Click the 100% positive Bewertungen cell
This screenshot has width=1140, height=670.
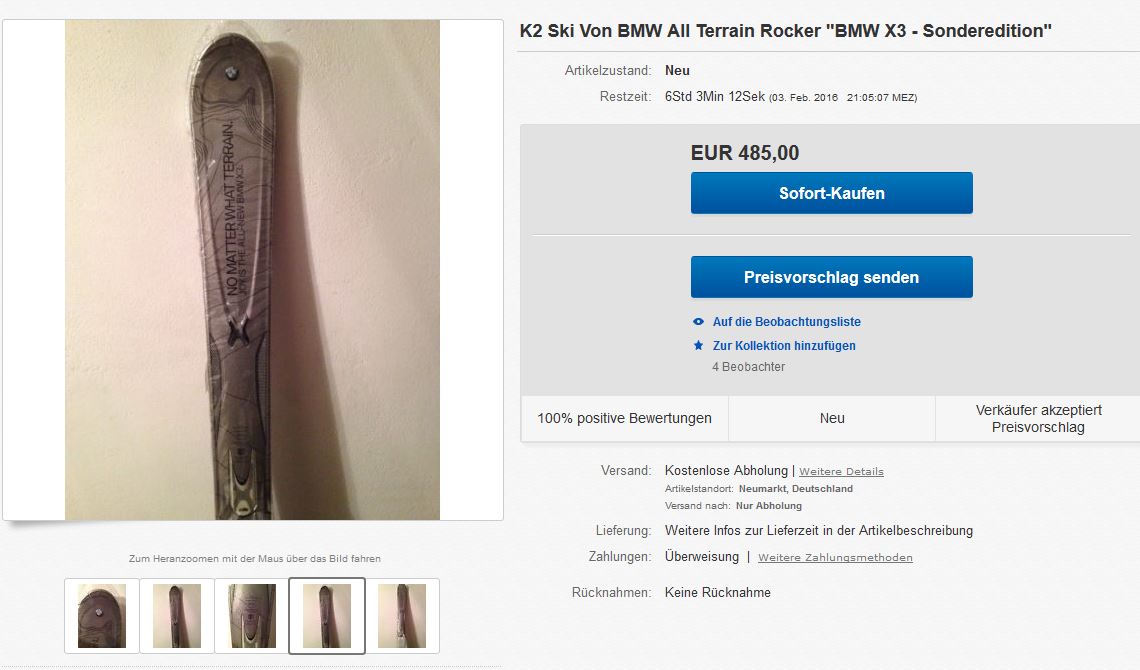coord(625,419)
